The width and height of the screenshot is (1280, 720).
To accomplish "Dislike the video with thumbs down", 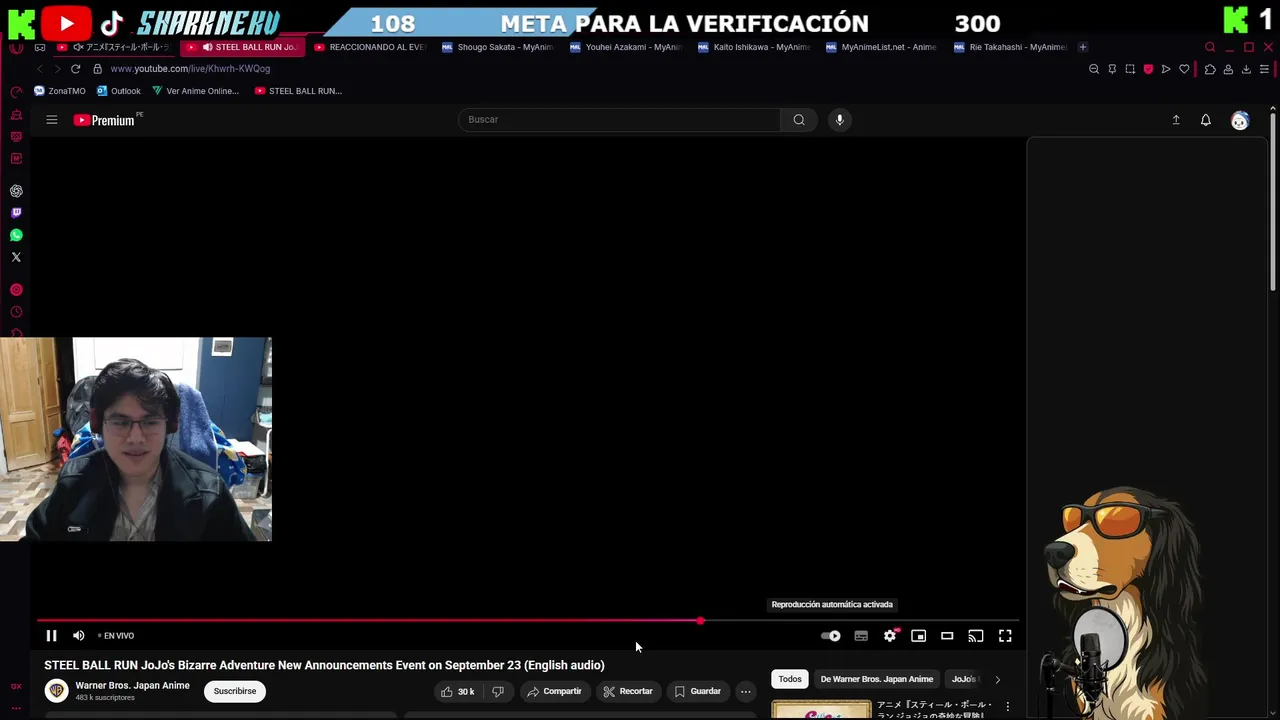I will (x=498, y=691).
